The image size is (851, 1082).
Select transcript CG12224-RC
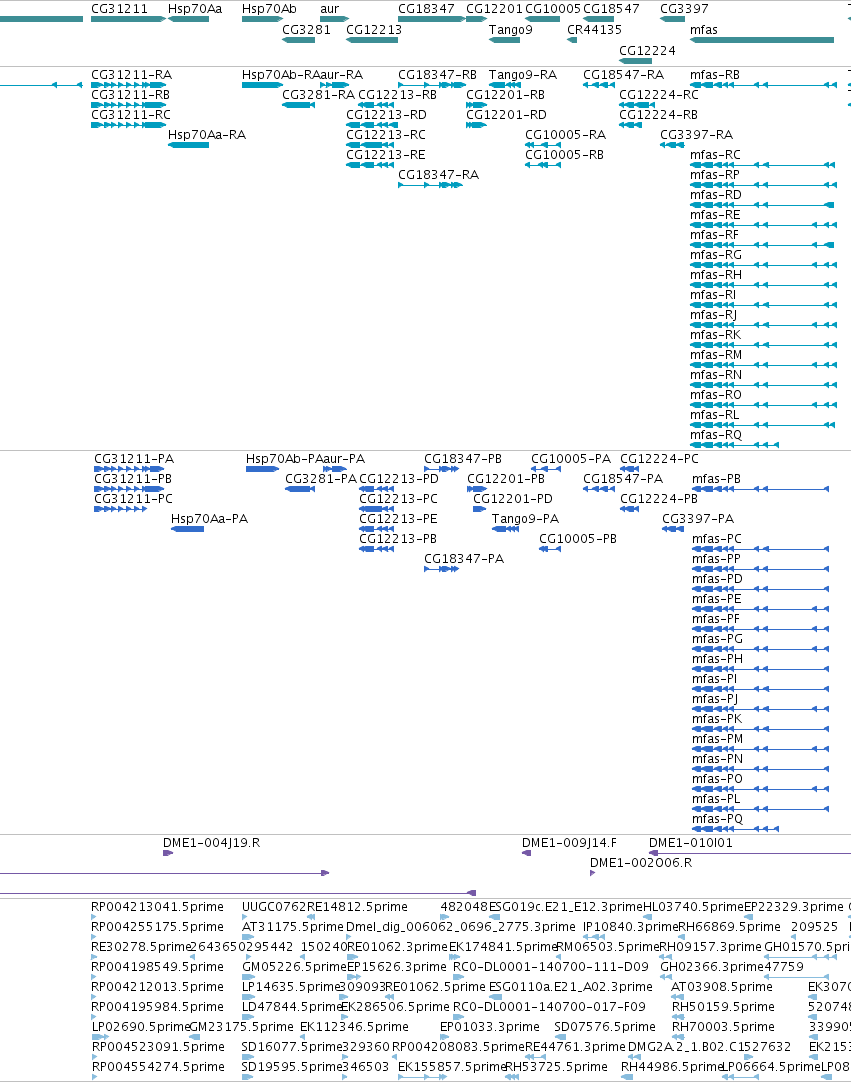coord(659,95)
